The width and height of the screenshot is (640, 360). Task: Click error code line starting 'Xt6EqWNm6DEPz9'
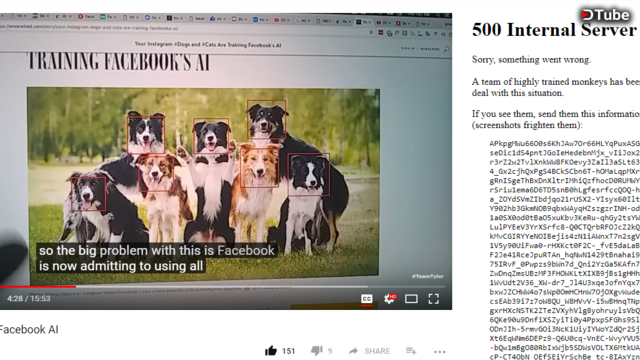(564, 338)
